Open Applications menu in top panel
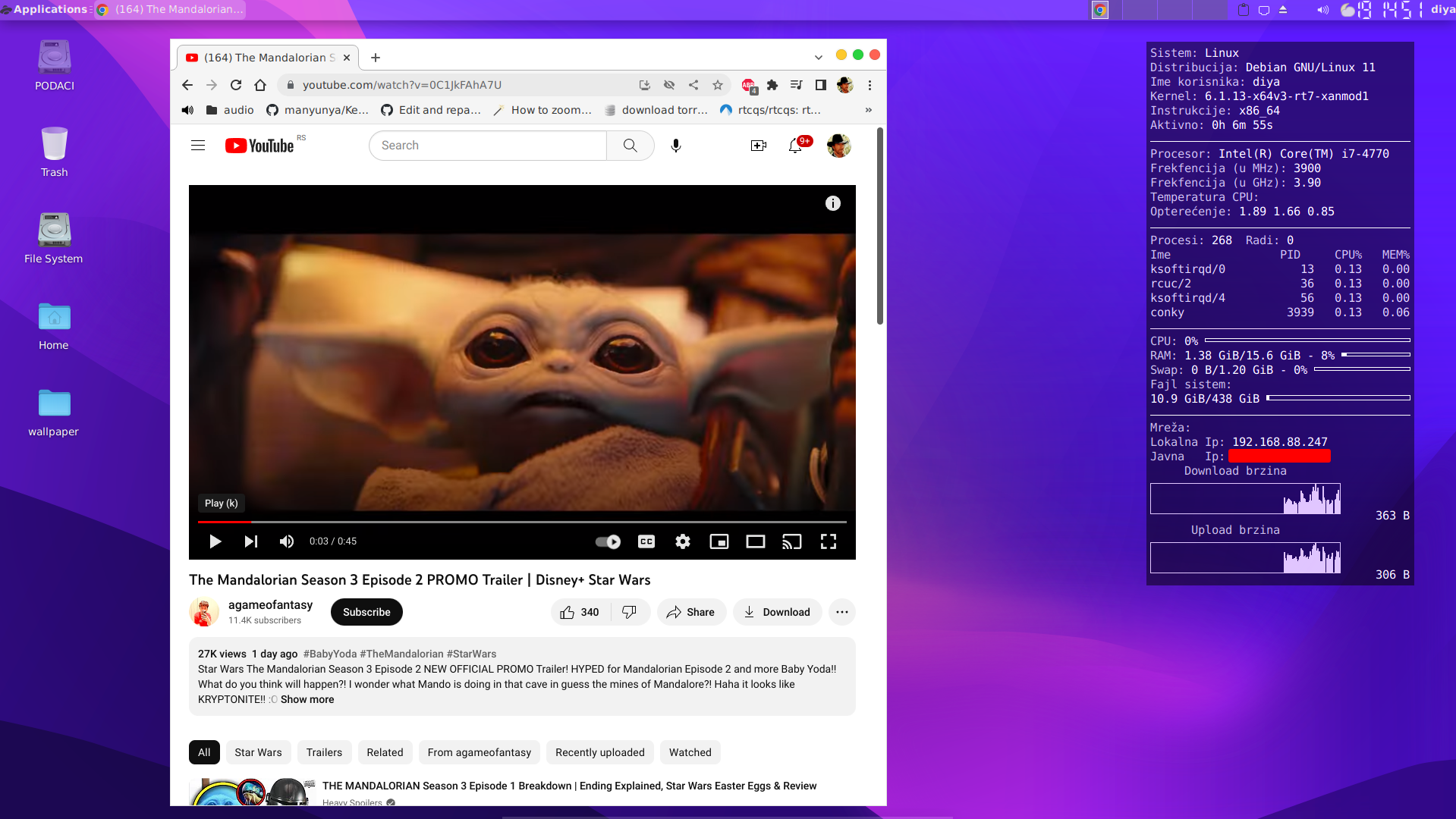This screenshot has height=819, width=1456. (45, 9)
